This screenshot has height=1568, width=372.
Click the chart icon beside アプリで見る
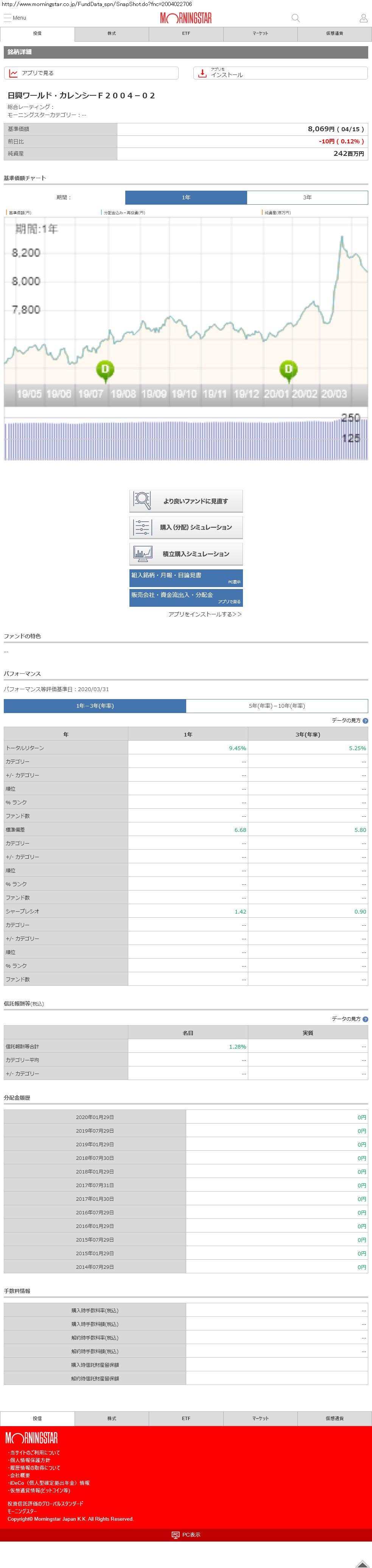point(13,73)
